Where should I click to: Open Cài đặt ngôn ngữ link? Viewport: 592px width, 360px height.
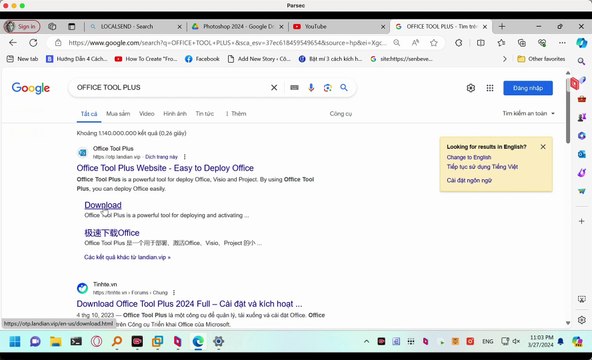click(x=469, y=180)
